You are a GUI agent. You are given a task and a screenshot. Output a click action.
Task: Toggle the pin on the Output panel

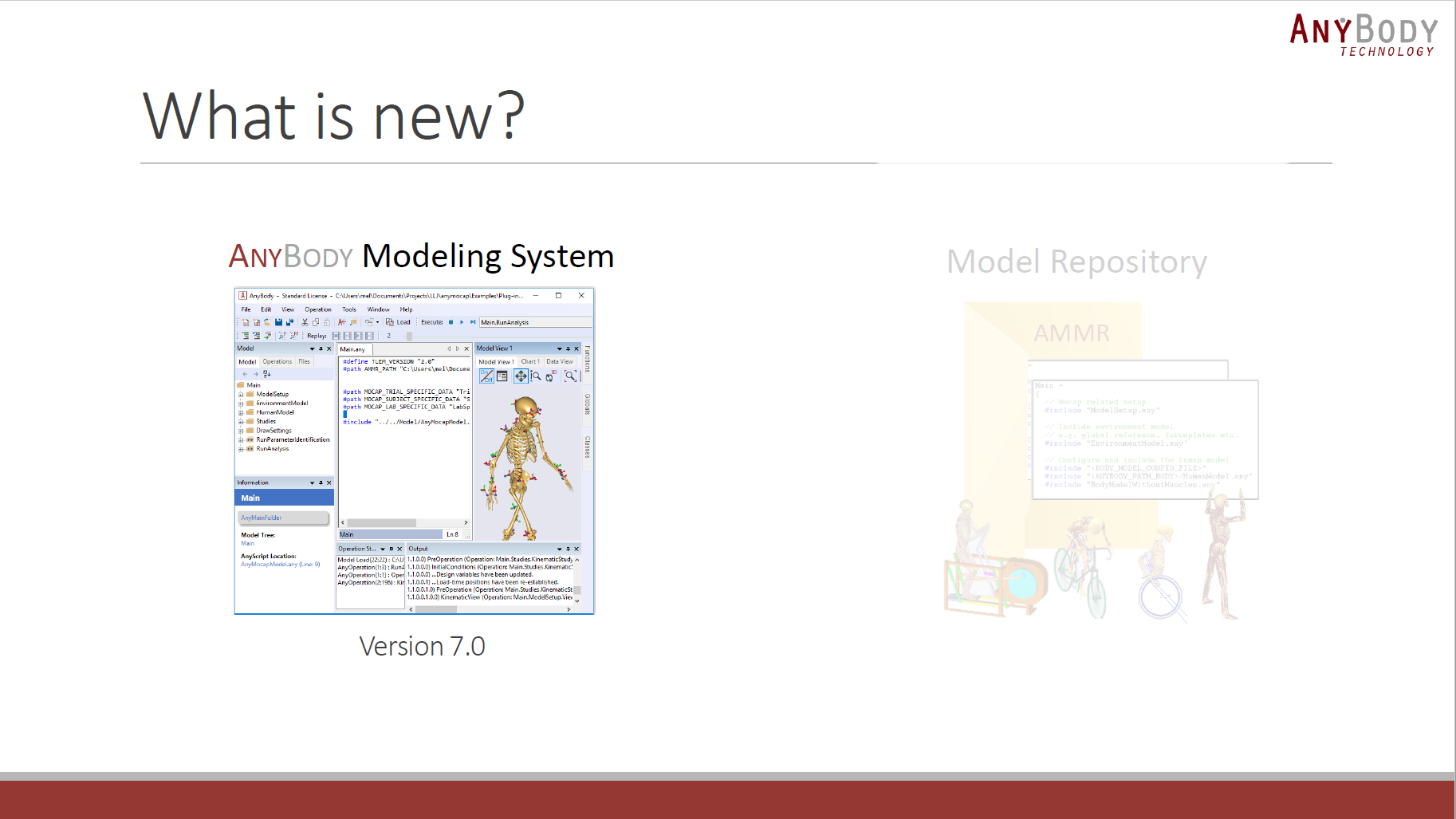[x=568, y=549]
